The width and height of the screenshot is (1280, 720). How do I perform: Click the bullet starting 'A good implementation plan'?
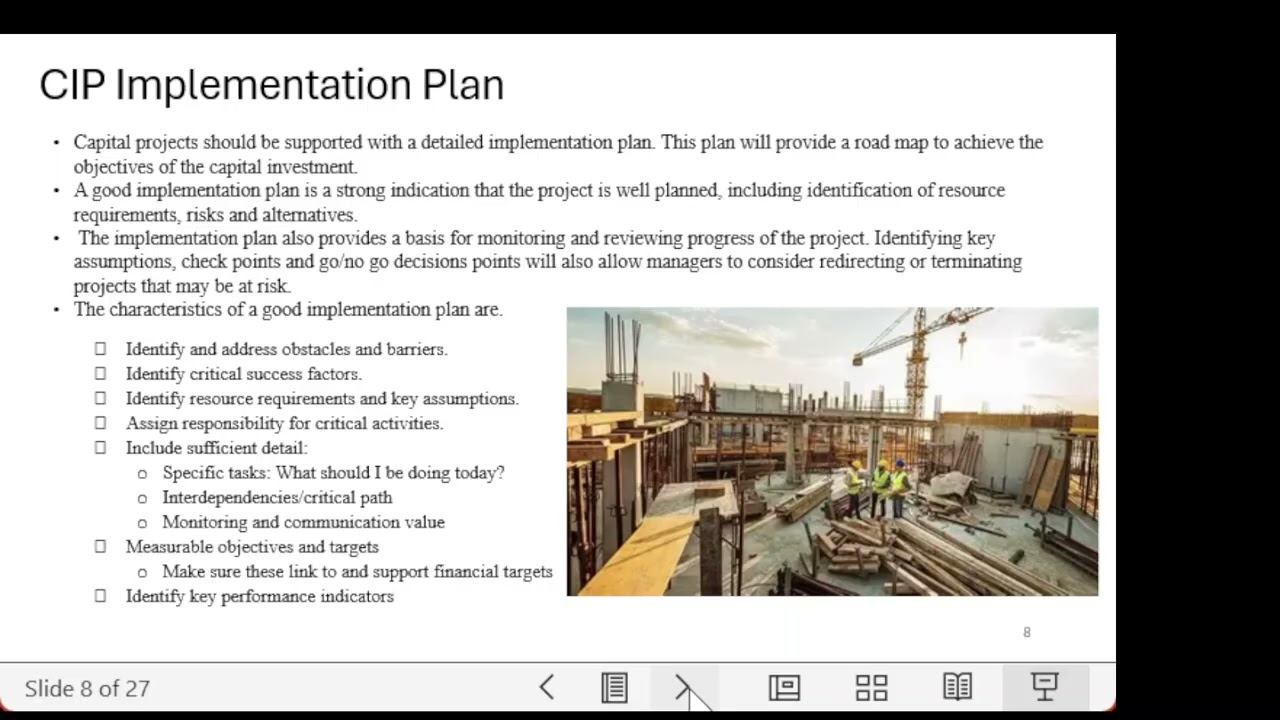click(x=539, y=202)
